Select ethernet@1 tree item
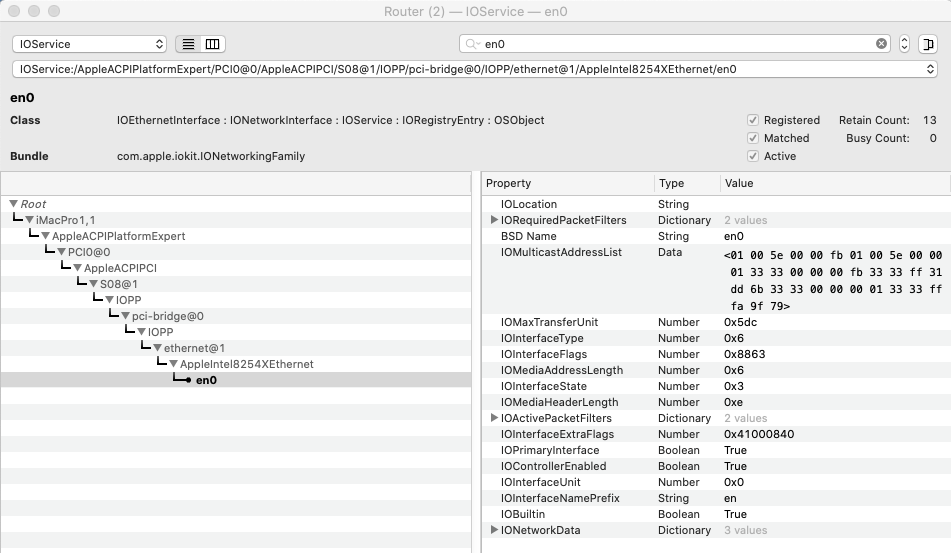951x553 pixels. tap(194, 348)
